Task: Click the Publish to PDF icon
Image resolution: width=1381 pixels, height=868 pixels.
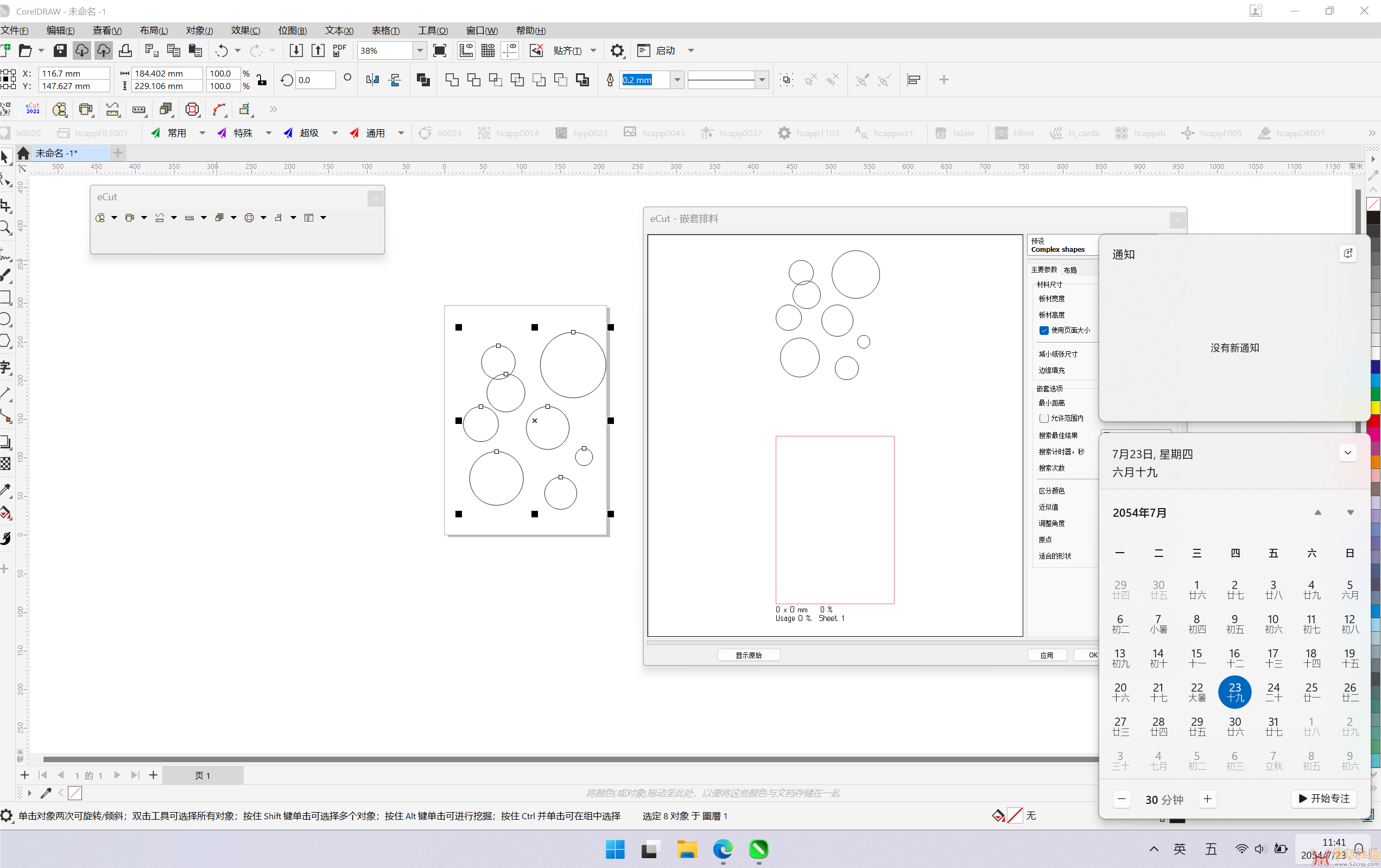Action: (x=339, y=50)
